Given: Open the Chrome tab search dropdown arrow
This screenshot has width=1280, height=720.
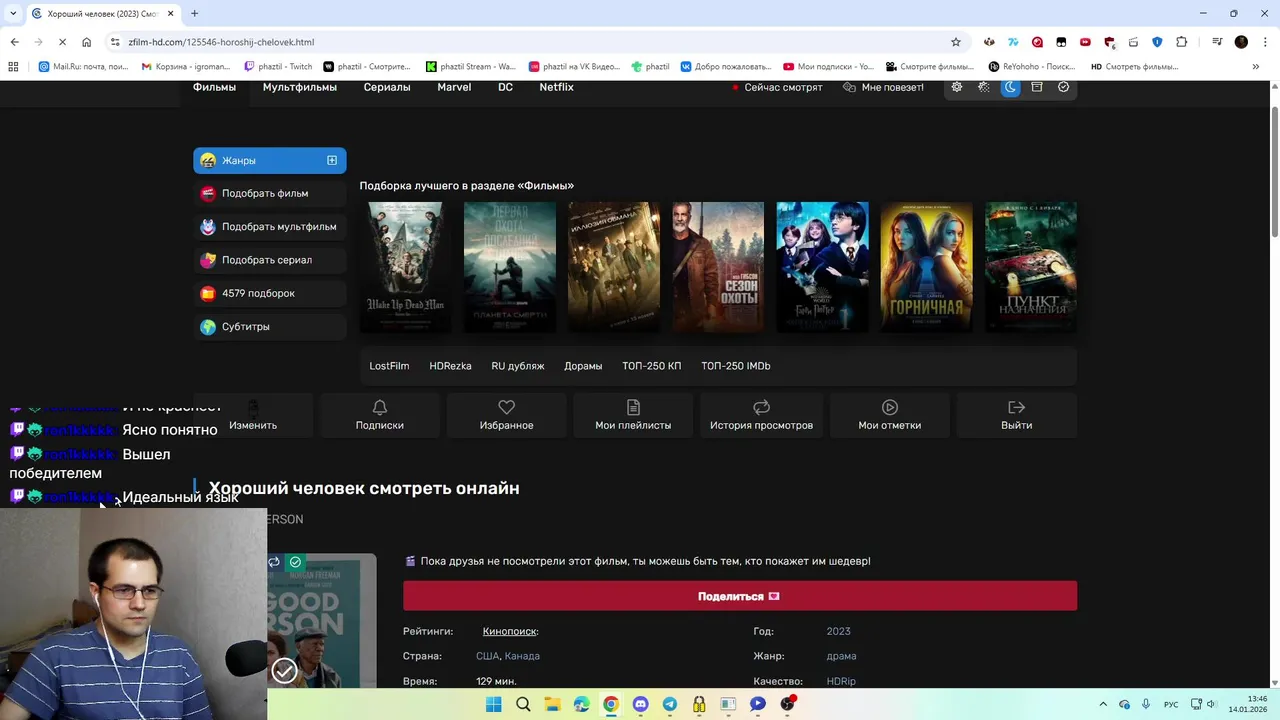Looking at the screenshot, I should tap(13, 13).
